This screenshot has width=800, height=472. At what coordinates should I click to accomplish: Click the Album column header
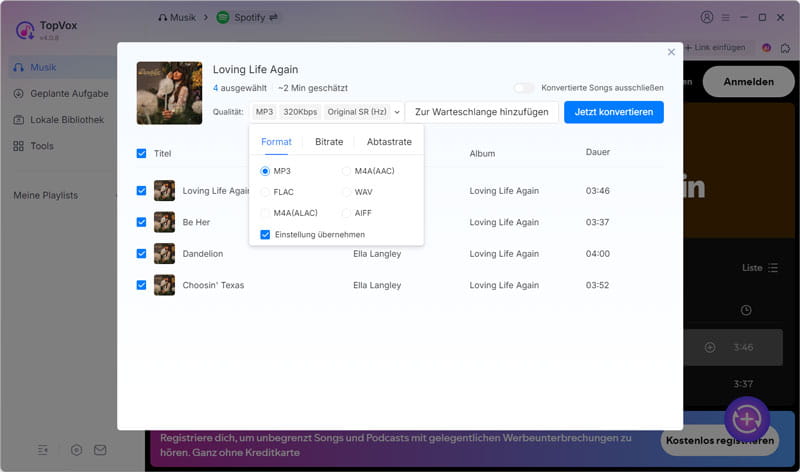click(482, 154)
